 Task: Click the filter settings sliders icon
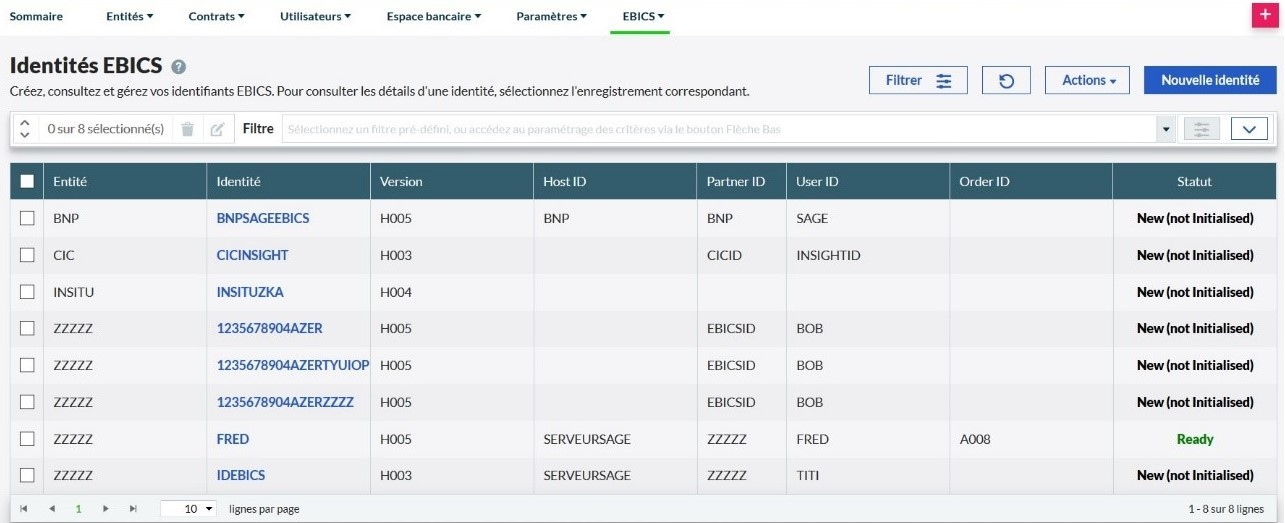tap(1201, 129)
